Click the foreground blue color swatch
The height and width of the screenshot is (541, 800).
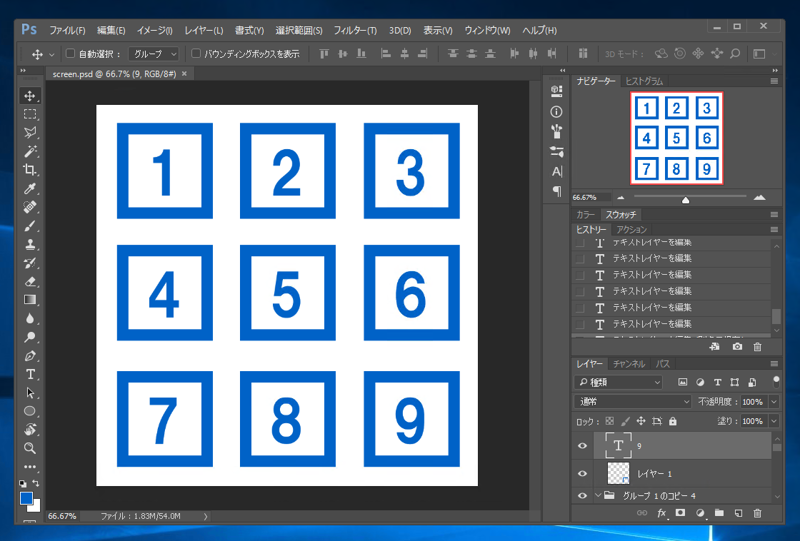tap(27, 498)
